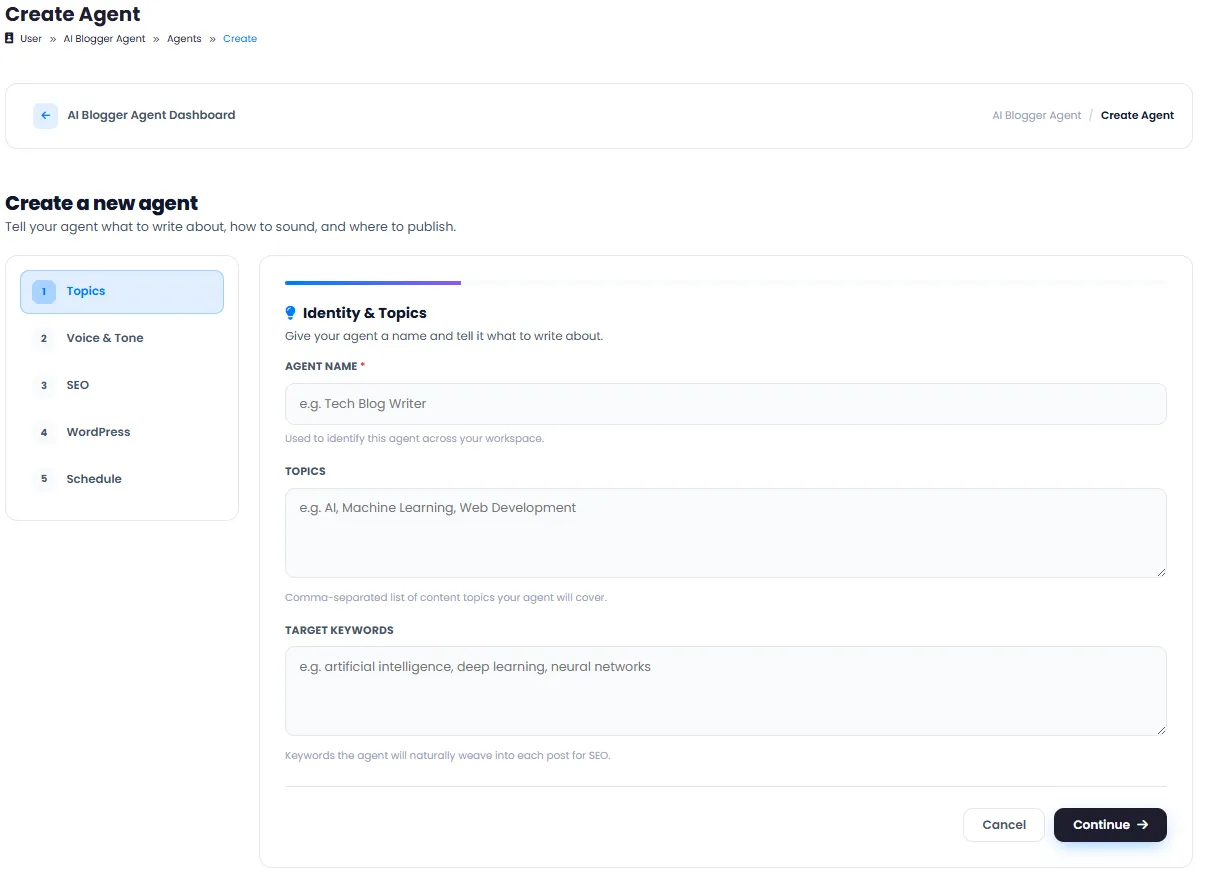Click 'Give your agent a name' description
This screenshot has height=874, width=1216.
(444, 336)
